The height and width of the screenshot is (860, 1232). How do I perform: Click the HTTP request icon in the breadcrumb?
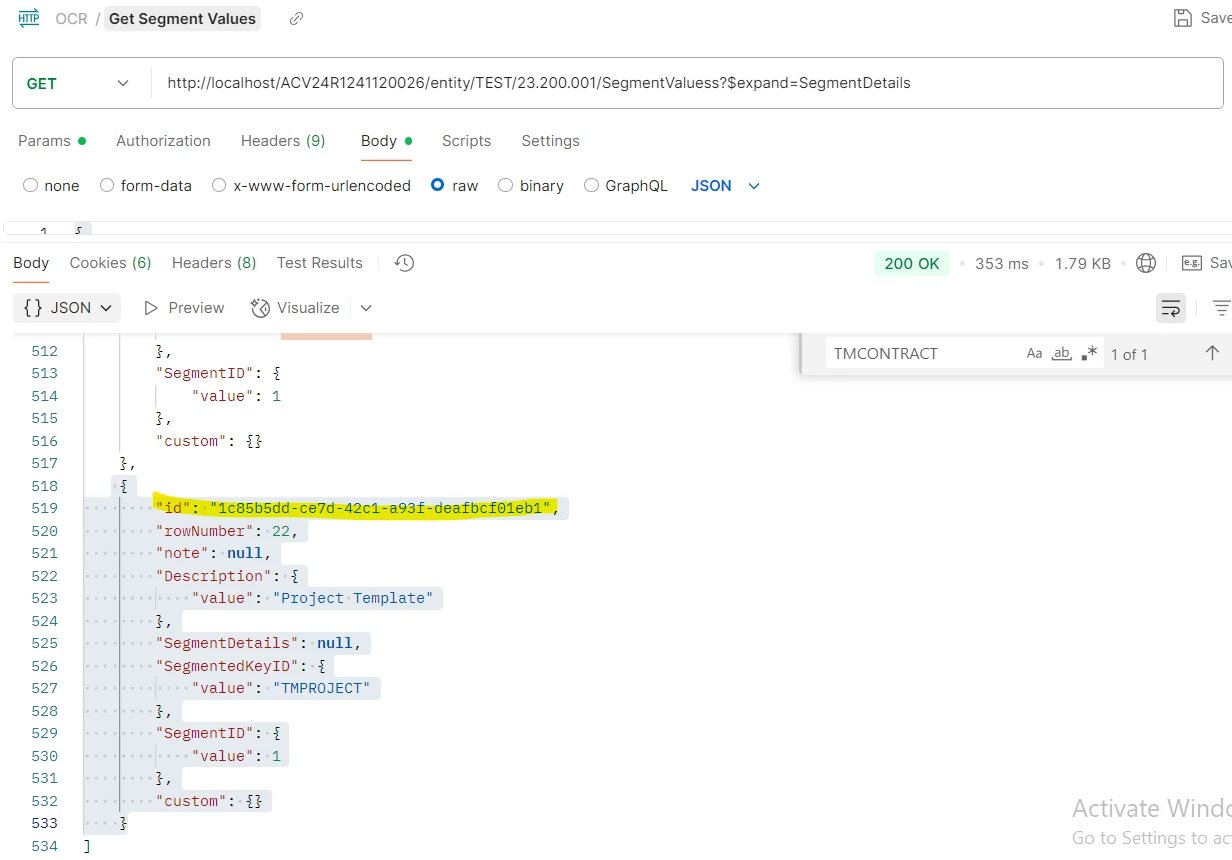[x=28, y=18]
